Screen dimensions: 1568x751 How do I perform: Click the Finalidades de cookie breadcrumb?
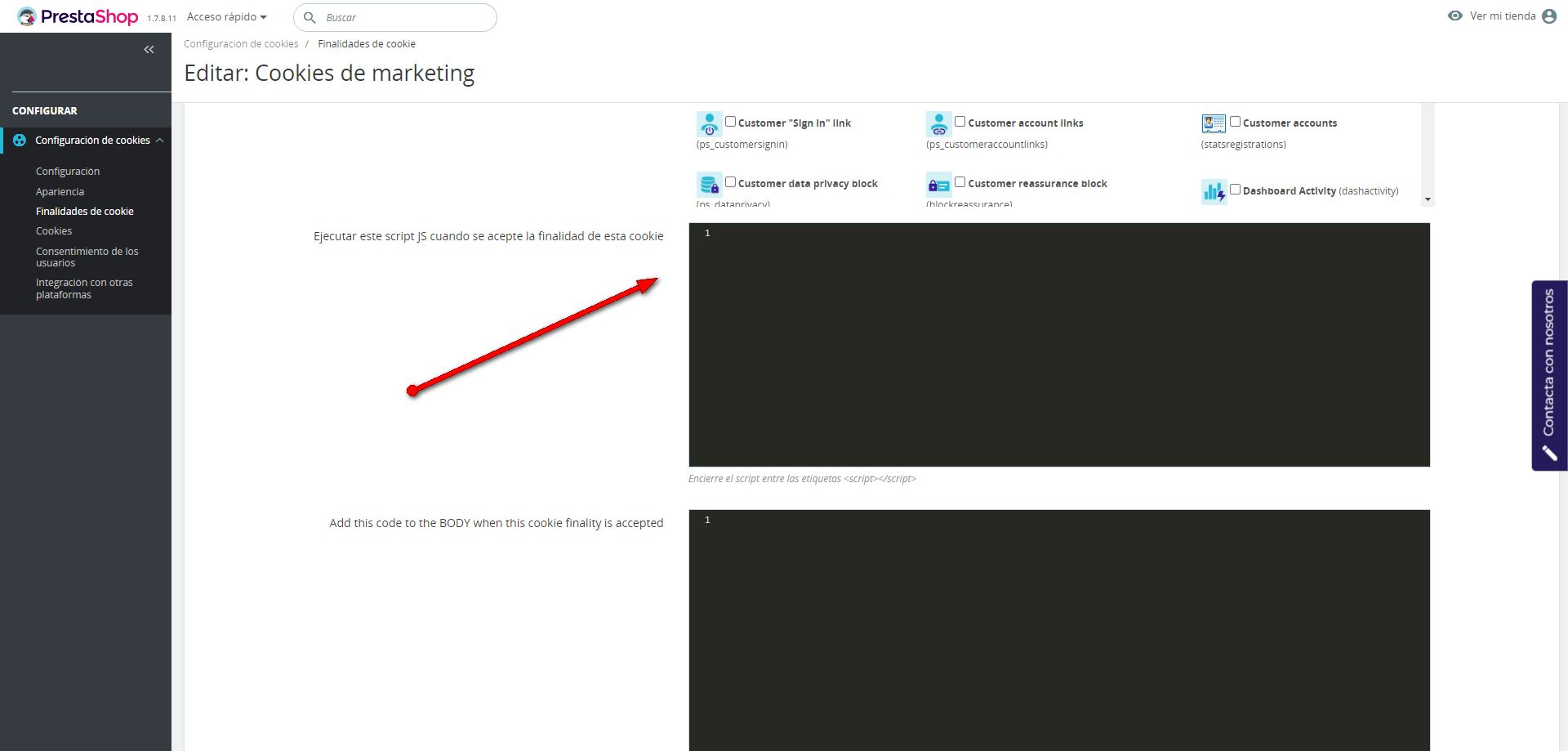tap(367, 44)
